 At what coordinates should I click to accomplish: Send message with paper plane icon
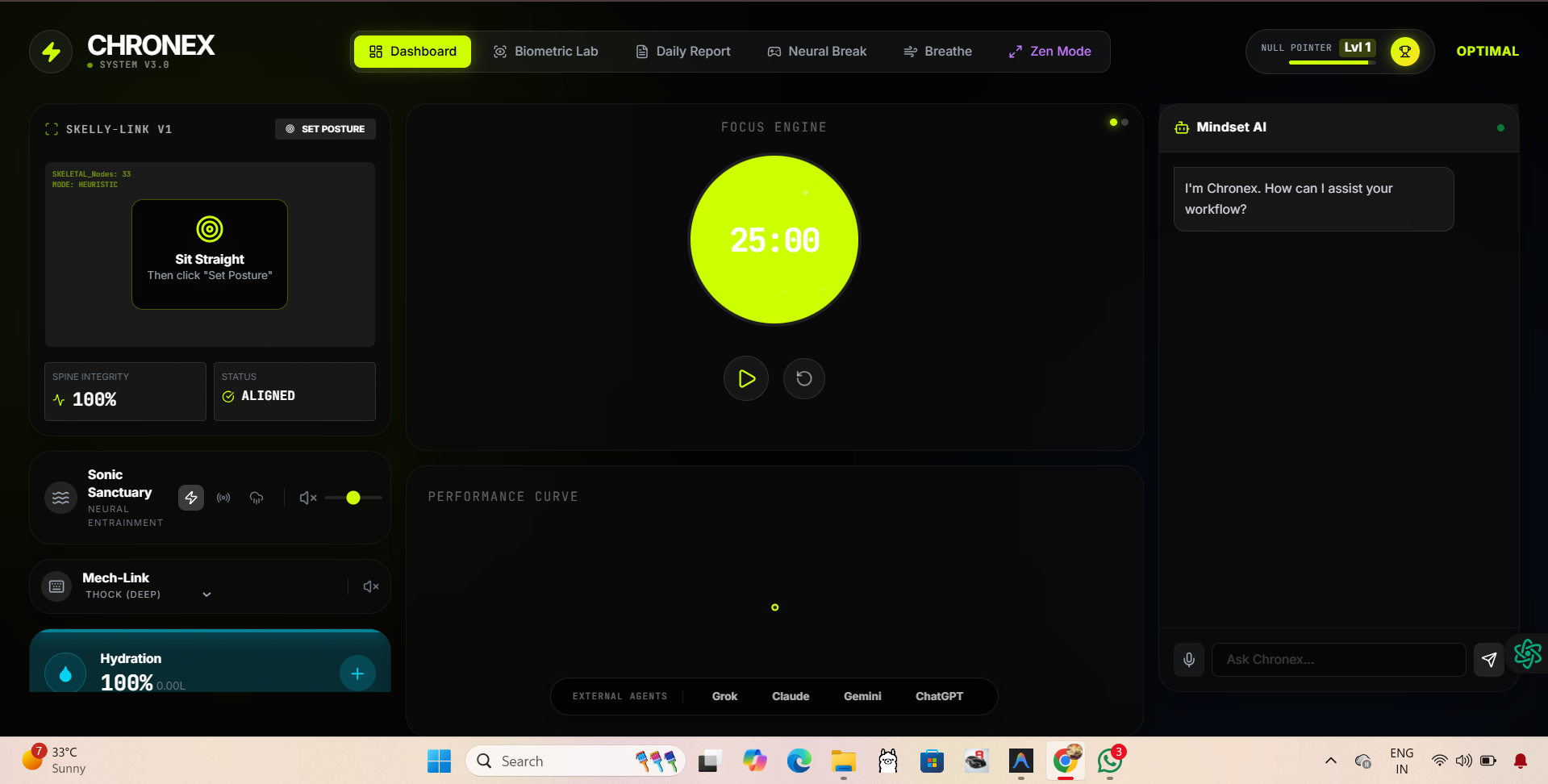pos(1488,660)
